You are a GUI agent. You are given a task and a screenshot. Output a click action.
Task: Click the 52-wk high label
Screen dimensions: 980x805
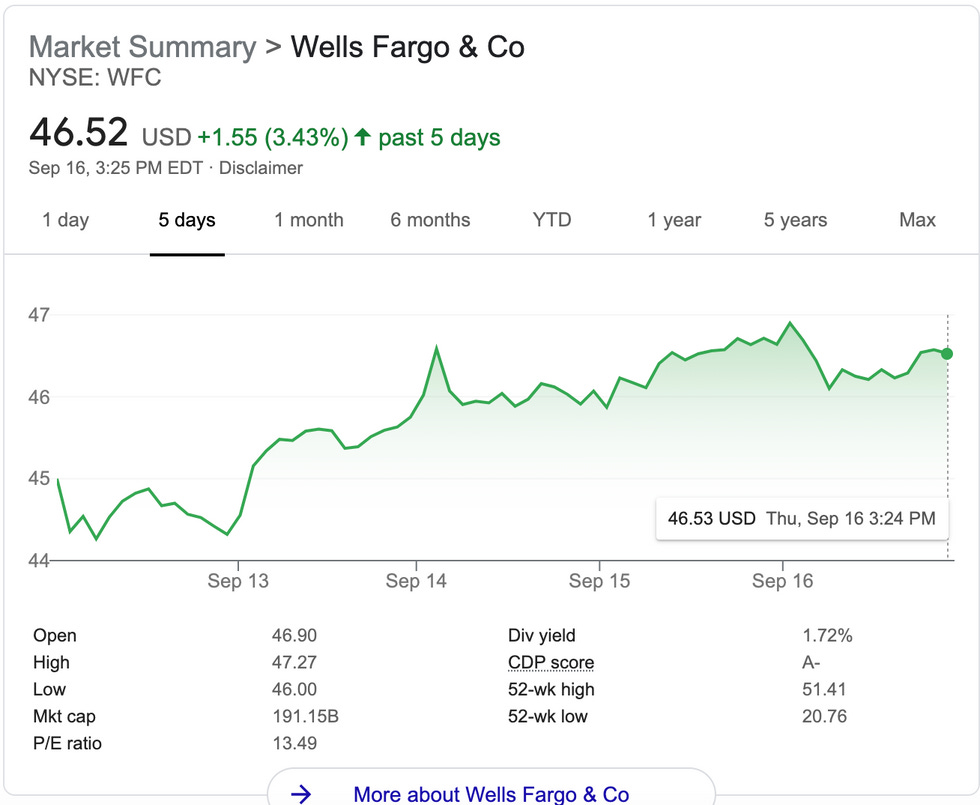click(551, 689)
